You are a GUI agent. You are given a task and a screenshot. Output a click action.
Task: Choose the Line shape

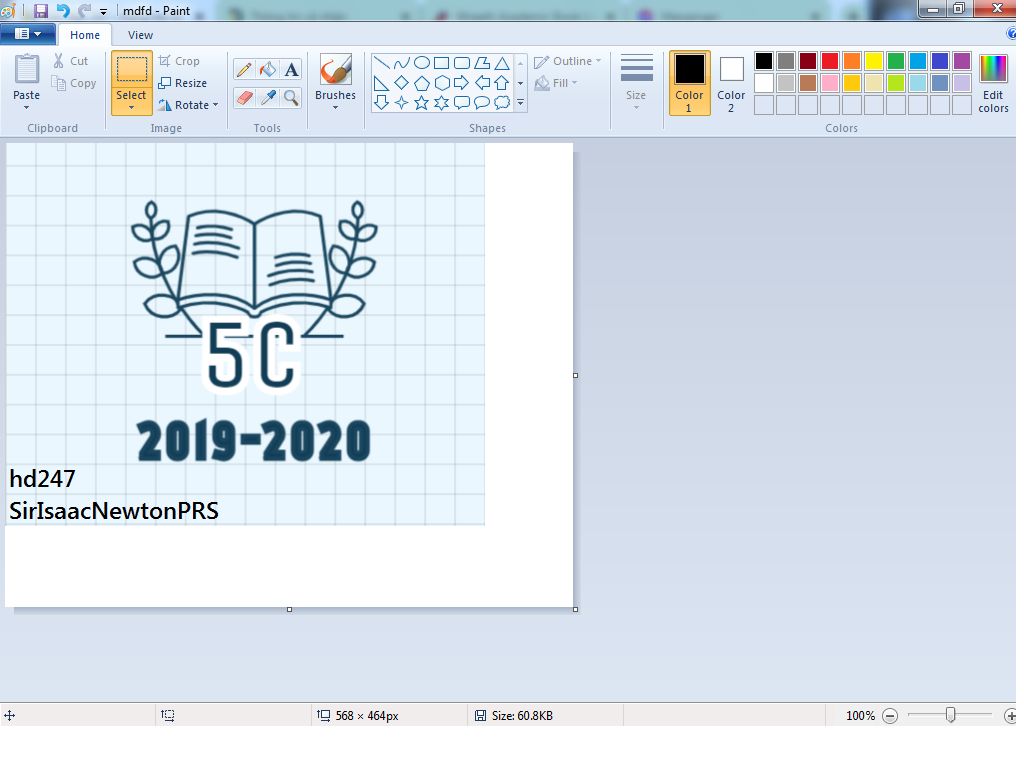(x=382, y=63)
